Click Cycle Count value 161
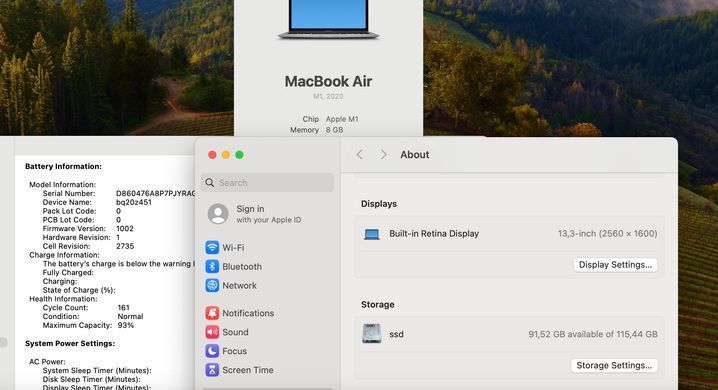Screen dimensions: 718x390 click(123, 308)
